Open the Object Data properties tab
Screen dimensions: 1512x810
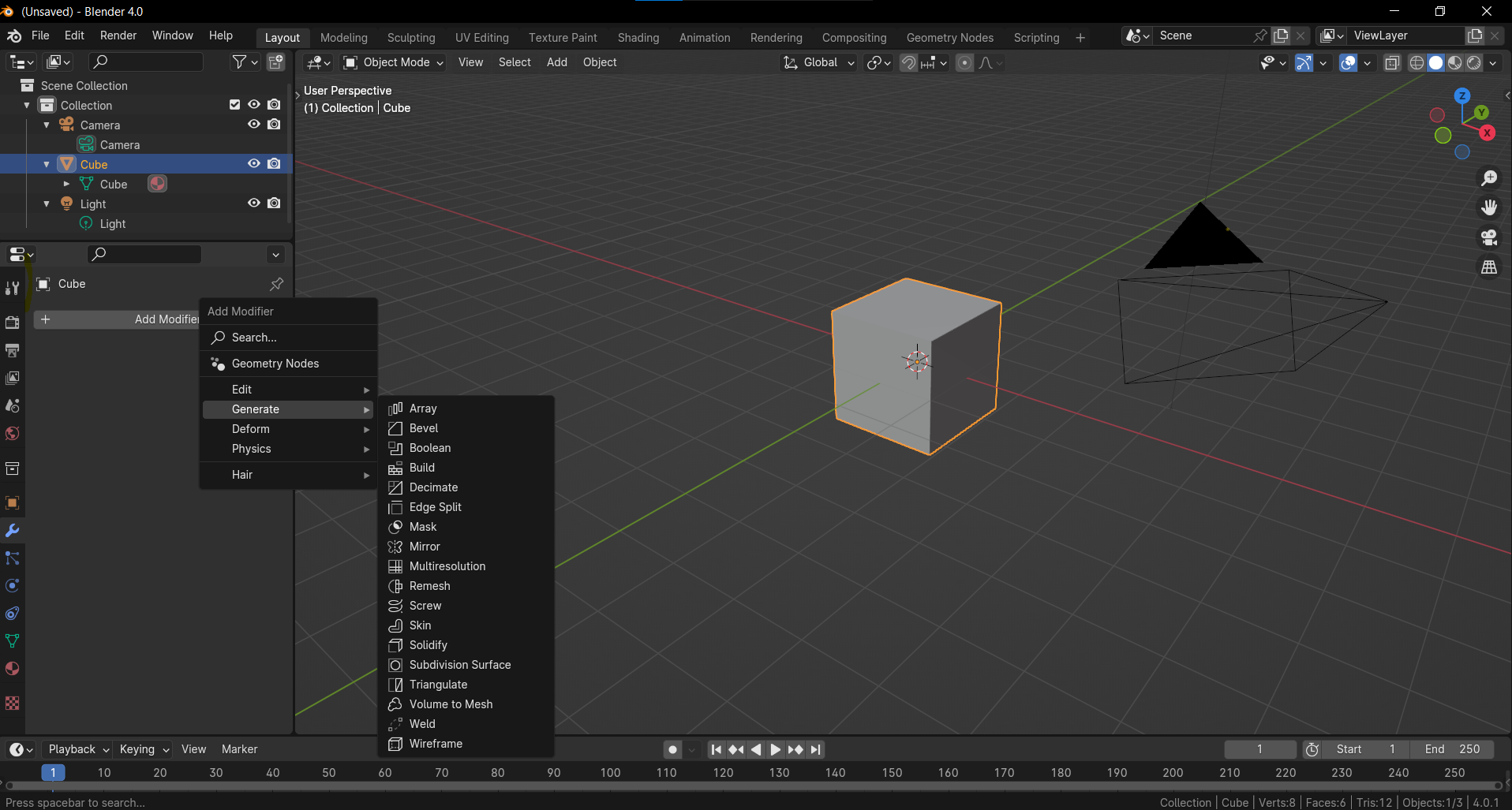(13, 641)
